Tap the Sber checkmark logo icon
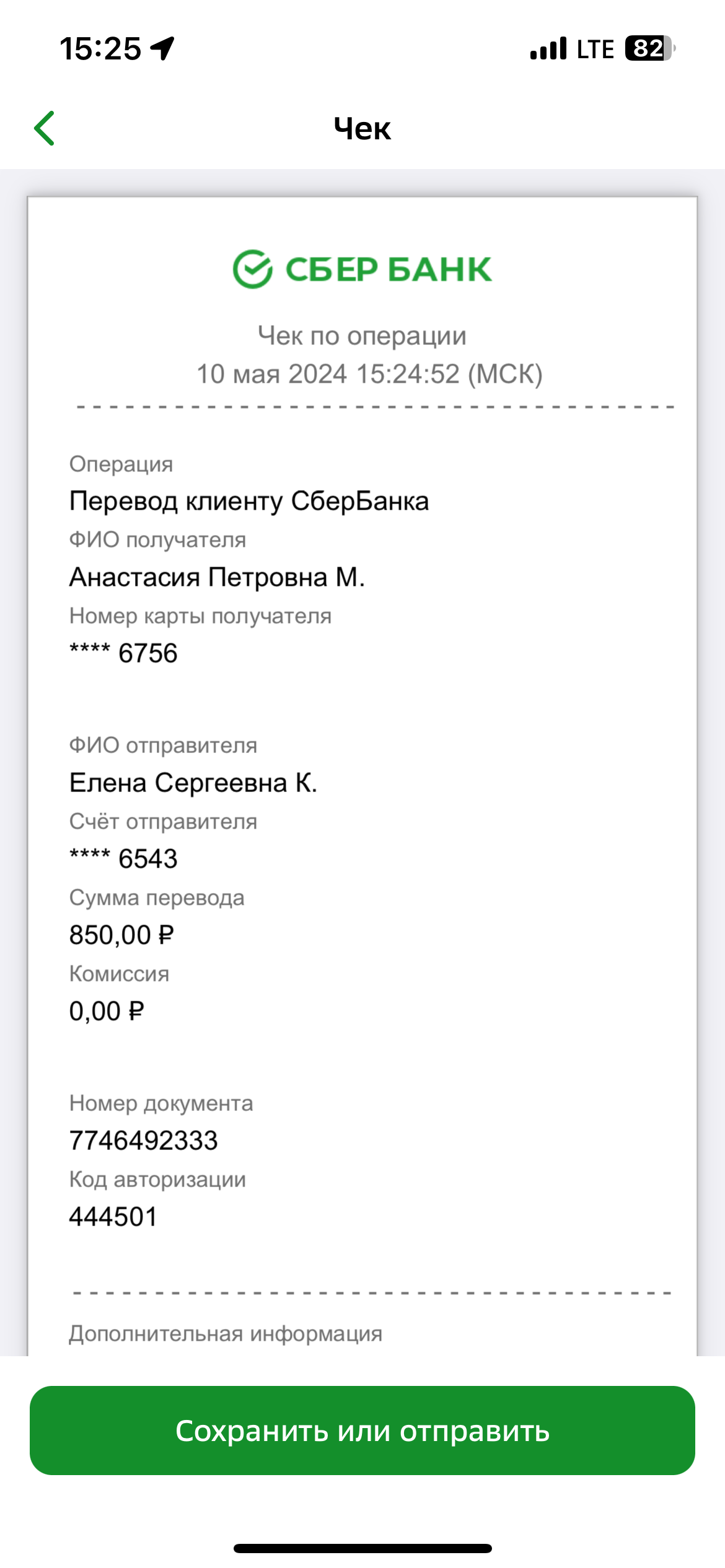 coord(252,269)
